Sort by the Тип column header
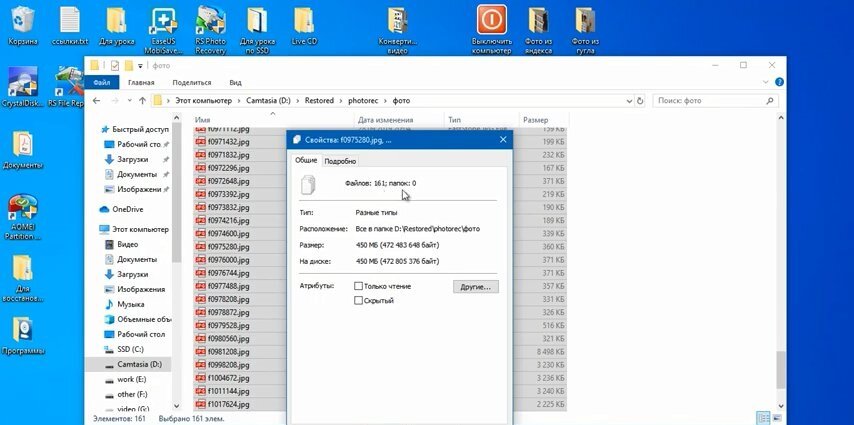 [481, 120]
